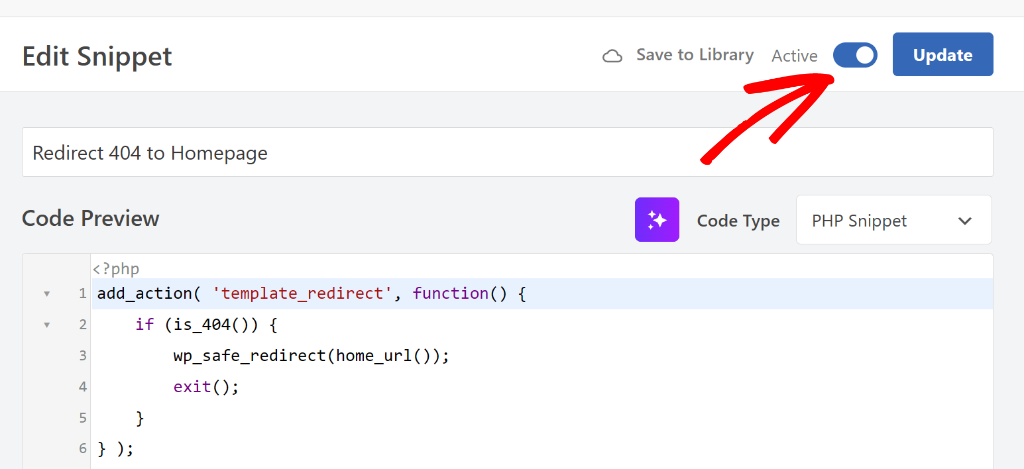Toggle the Active snippet switch
The height and width of the screenshot is (469, 1024).
point(855,56)
